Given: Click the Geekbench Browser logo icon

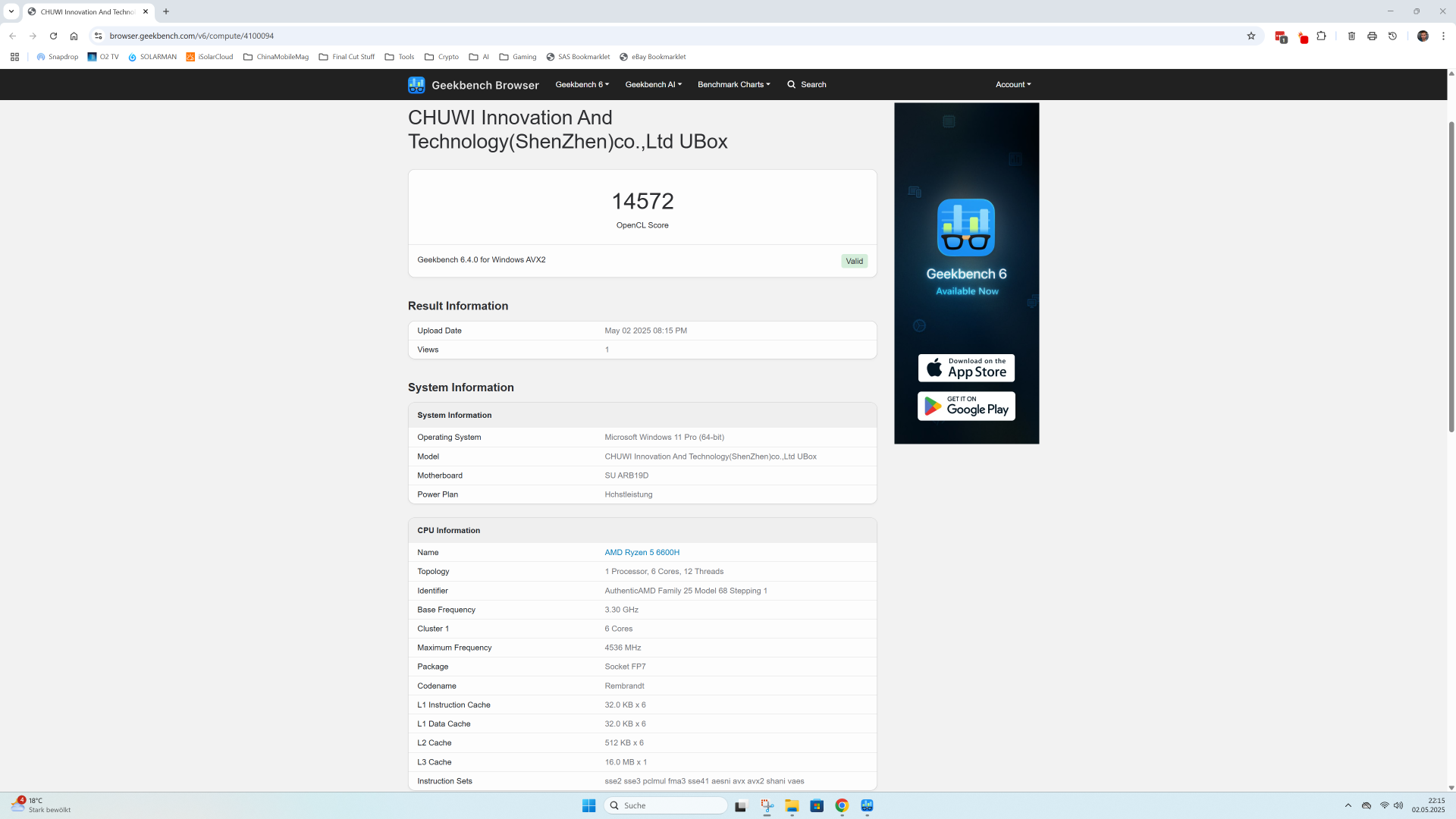Looking at the screenshot, I should point(416,85).
